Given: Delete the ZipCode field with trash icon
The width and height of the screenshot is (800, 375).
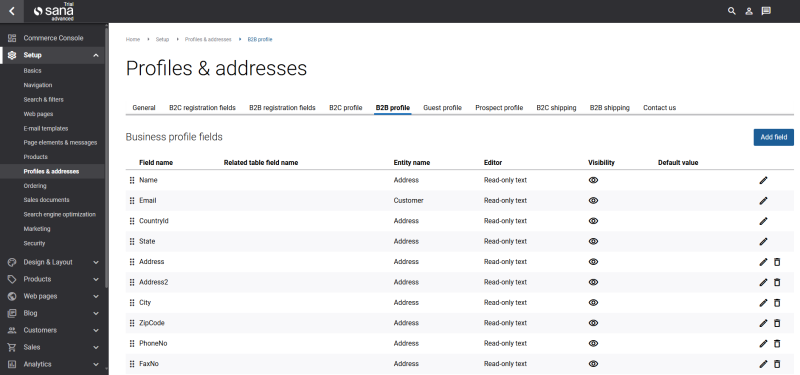Looking at the screenshot, I should tap(777, 323).
